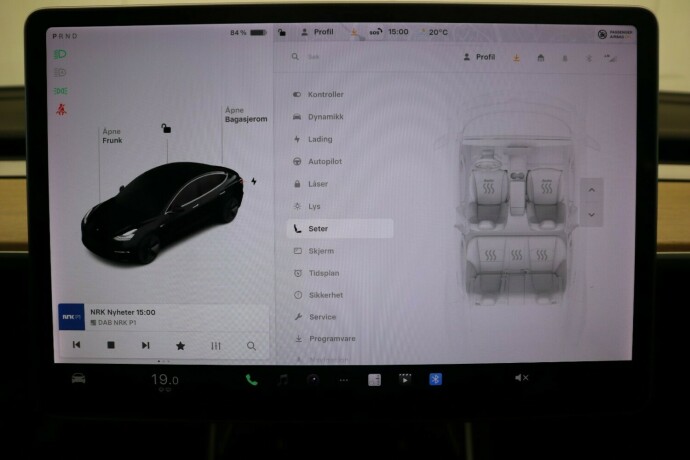Toggle the front left seat heater

489,188
